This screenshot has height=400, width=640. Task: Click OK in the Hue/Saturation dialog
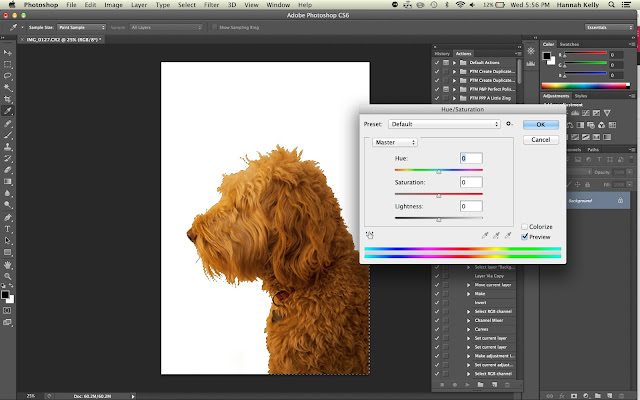click(540, 124)
